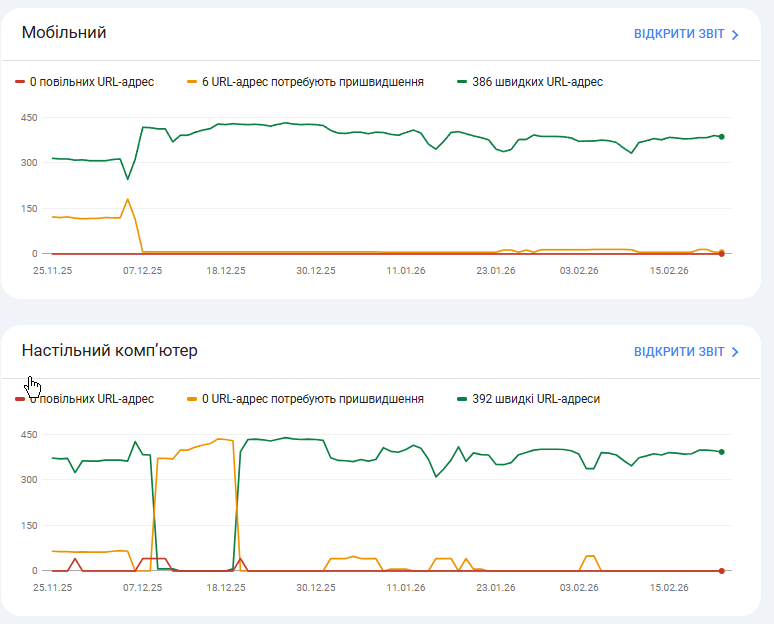The image size is (774, 624).
Task: Click red legend marker for Мобільний slow URLs
Action: point(20,82)
